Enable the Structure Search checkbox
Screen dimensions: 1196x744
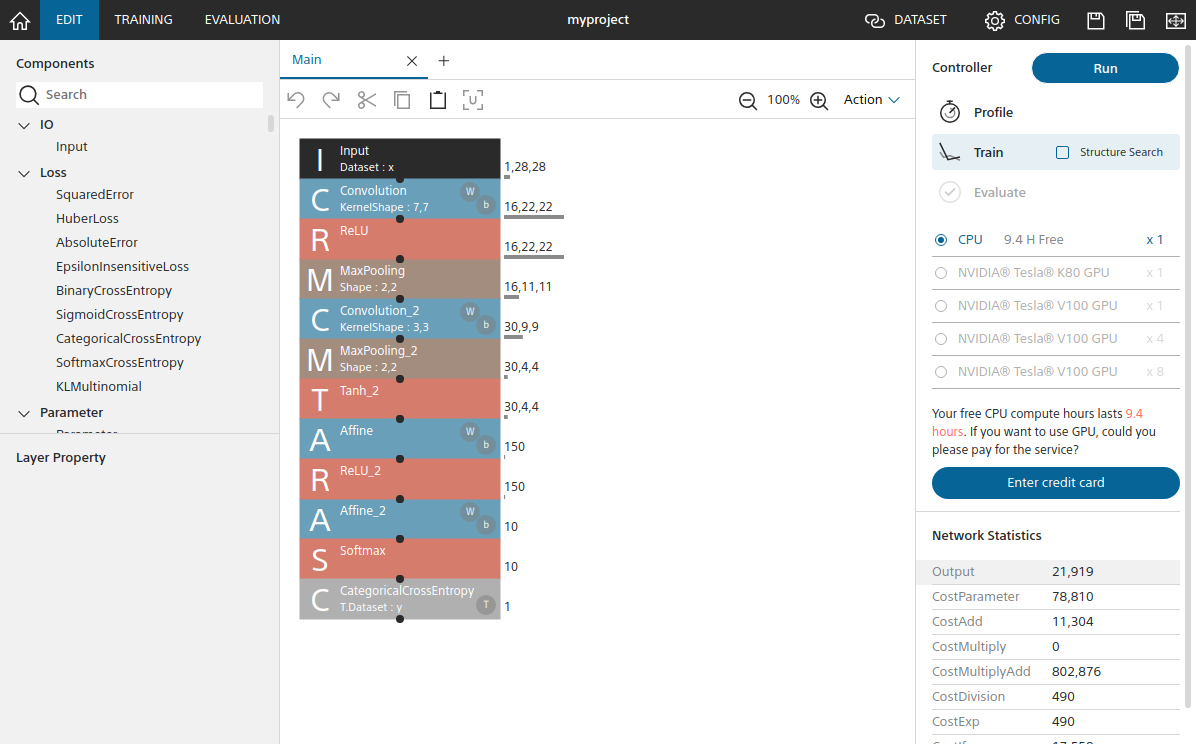[x=1063, y=153]
